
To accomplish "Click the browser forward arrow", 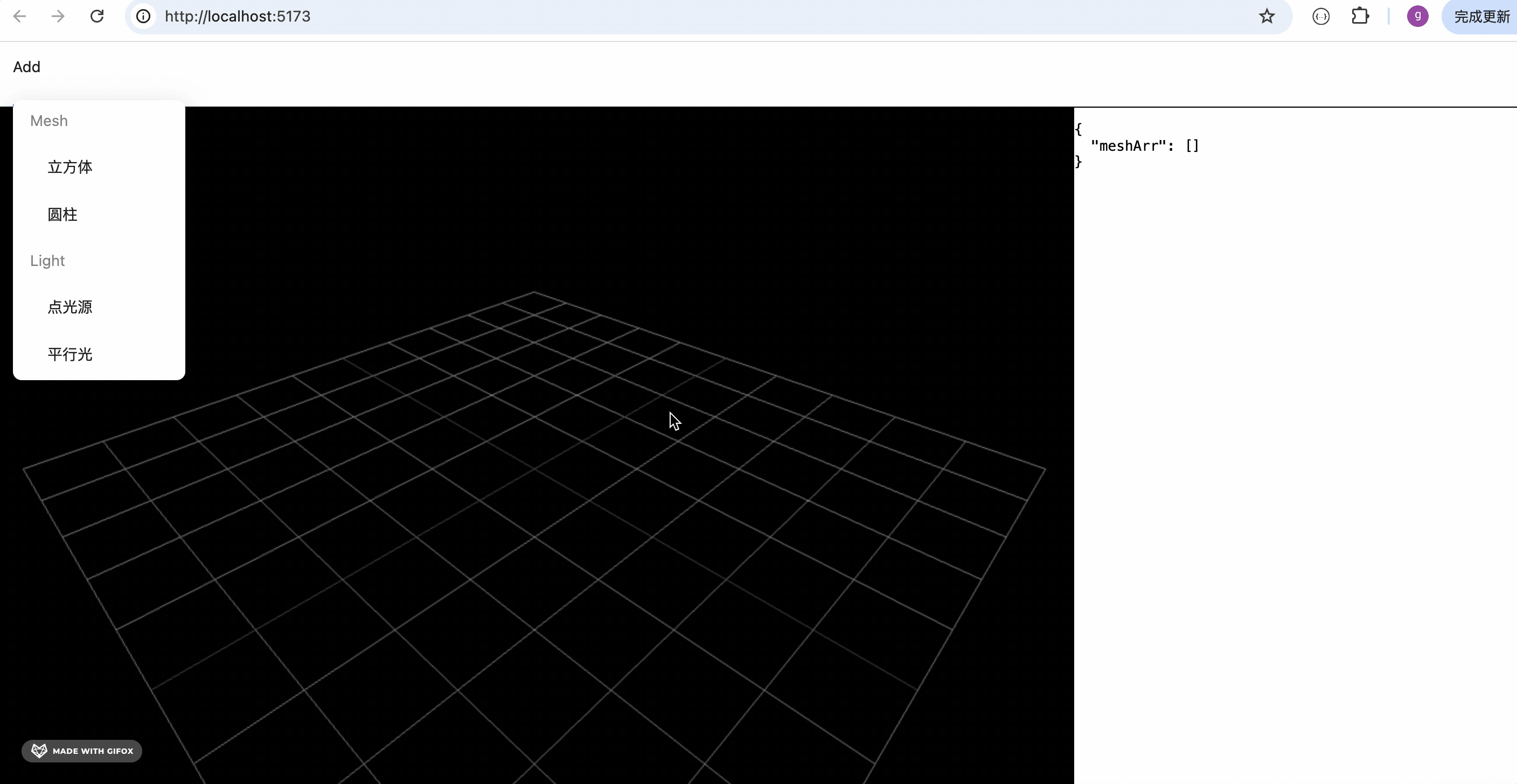I will tap(58, 16).
